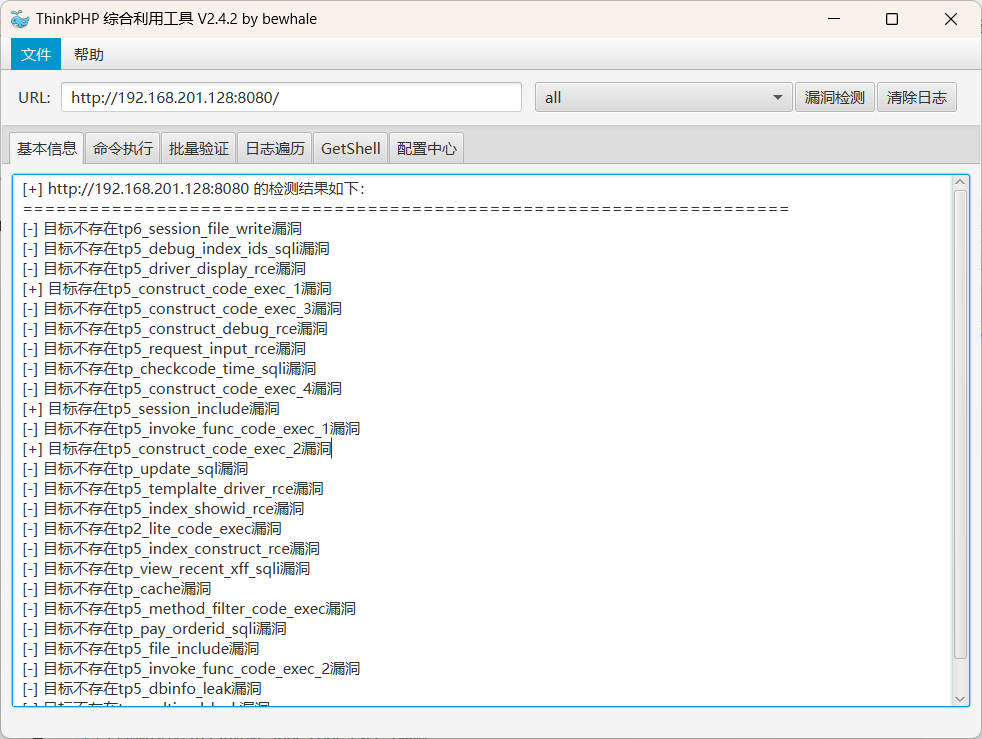Click the log area vertical scrollbar thumb
Screen dimensions: 982x739
click(x=960, y=420)
